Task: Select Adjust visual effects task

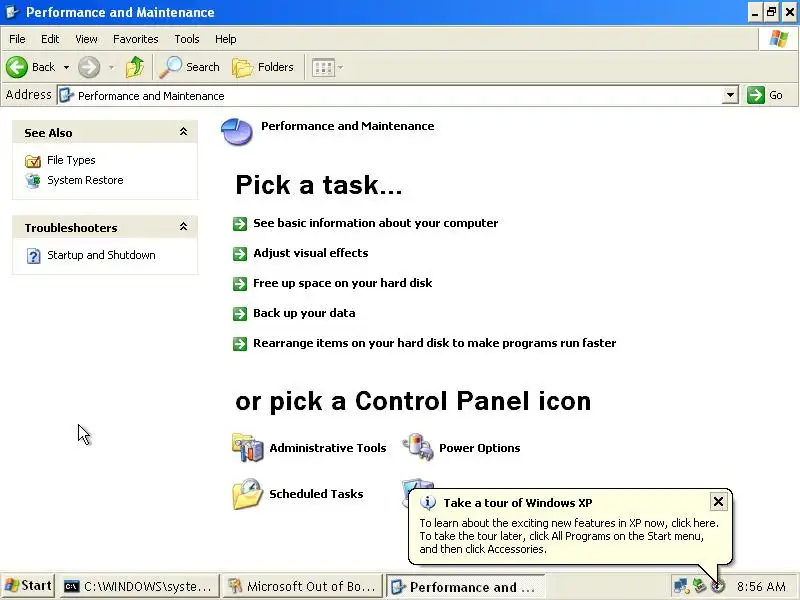Action: 311,253
